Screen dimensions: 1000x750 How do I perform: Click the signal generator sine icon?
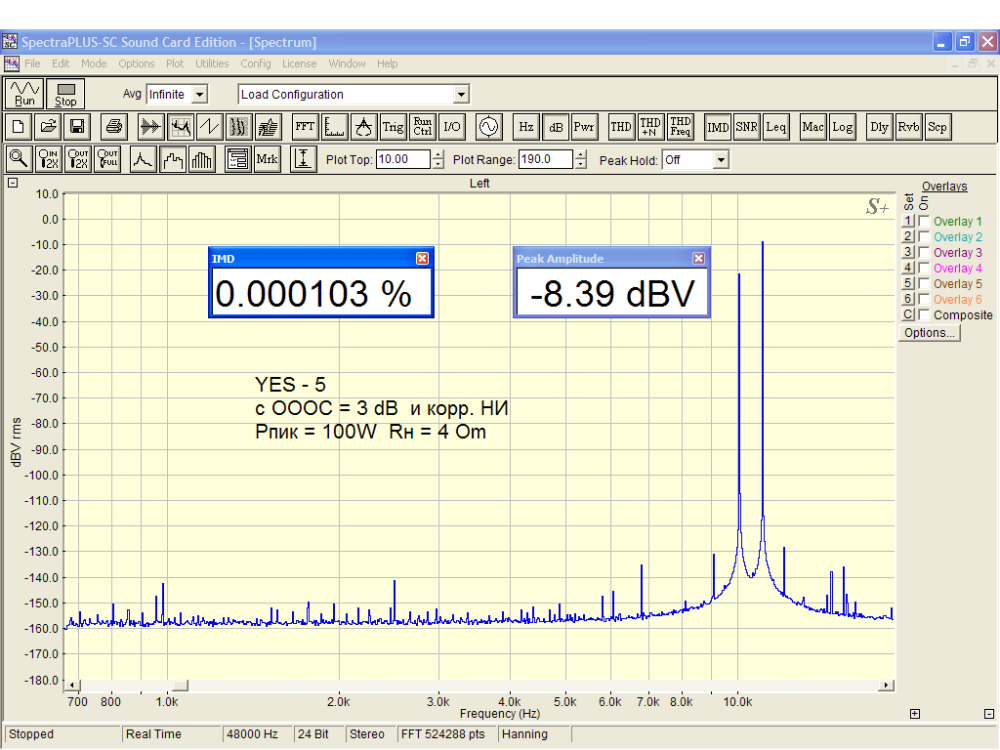(488, 127)
